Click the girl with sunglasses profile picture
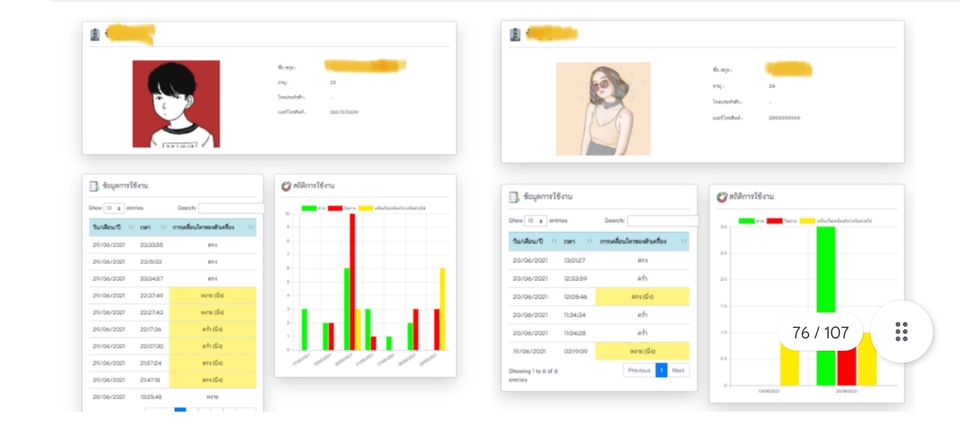The height and width of the screenshot is (432, 960). (603, 109)
